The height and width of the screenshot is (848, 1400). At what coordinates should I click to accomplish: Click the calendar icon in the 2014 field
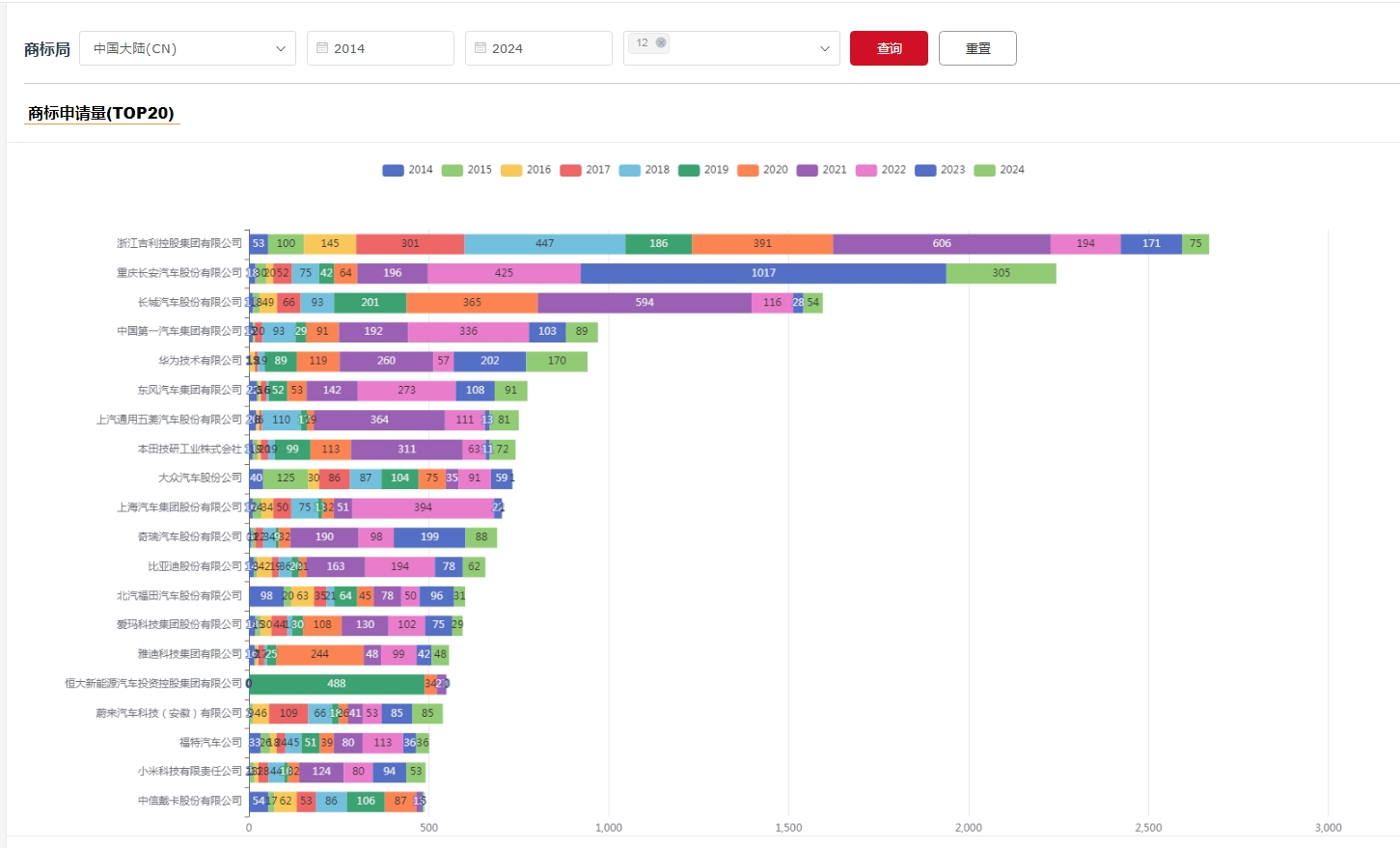point(322,48)
